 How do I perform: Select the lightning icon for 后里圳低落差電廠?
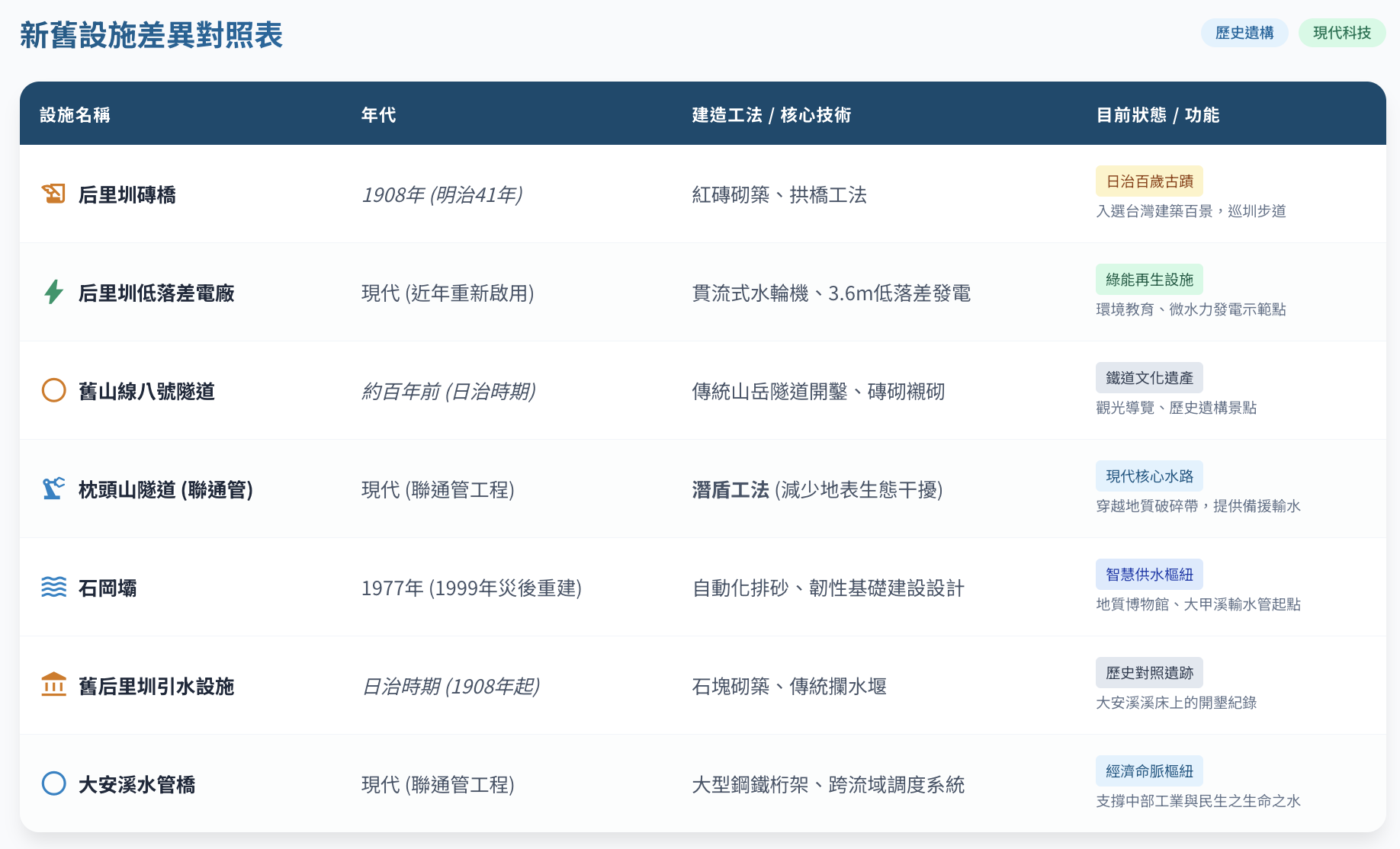point(53,291)
